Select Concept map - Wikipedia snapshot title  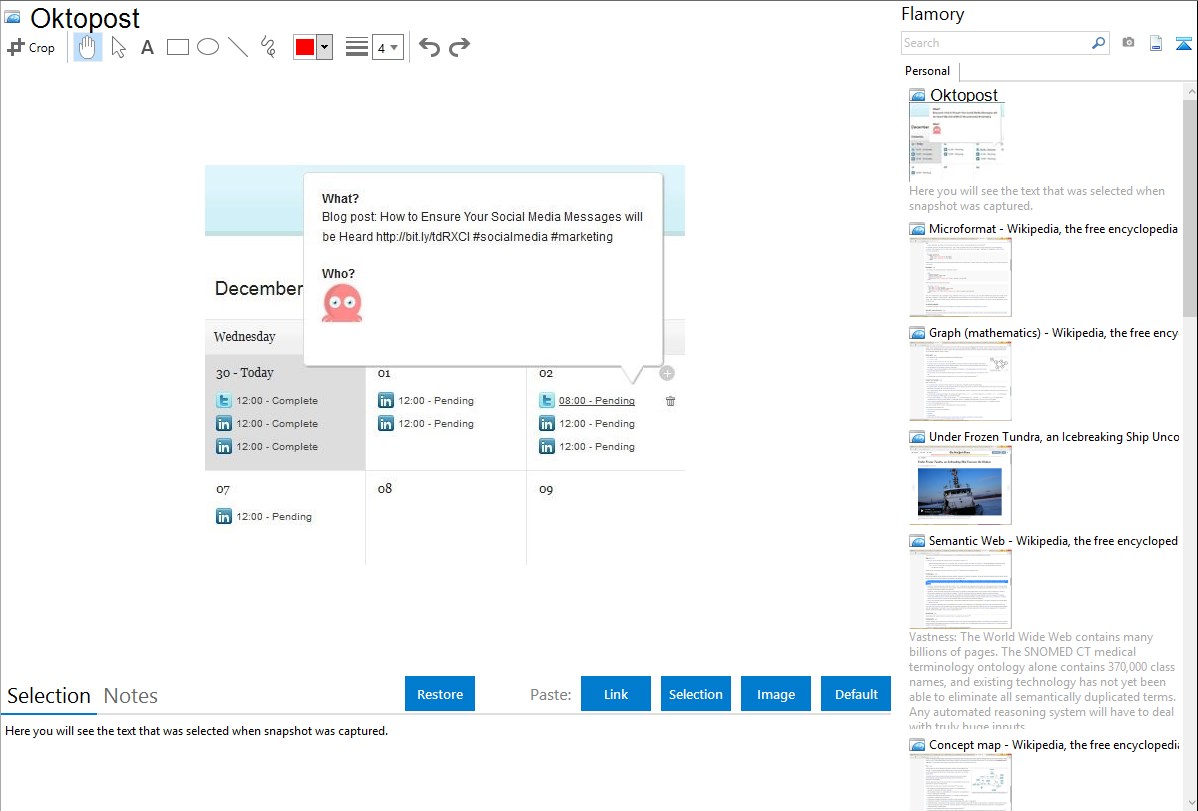[x=1054, y=744]
